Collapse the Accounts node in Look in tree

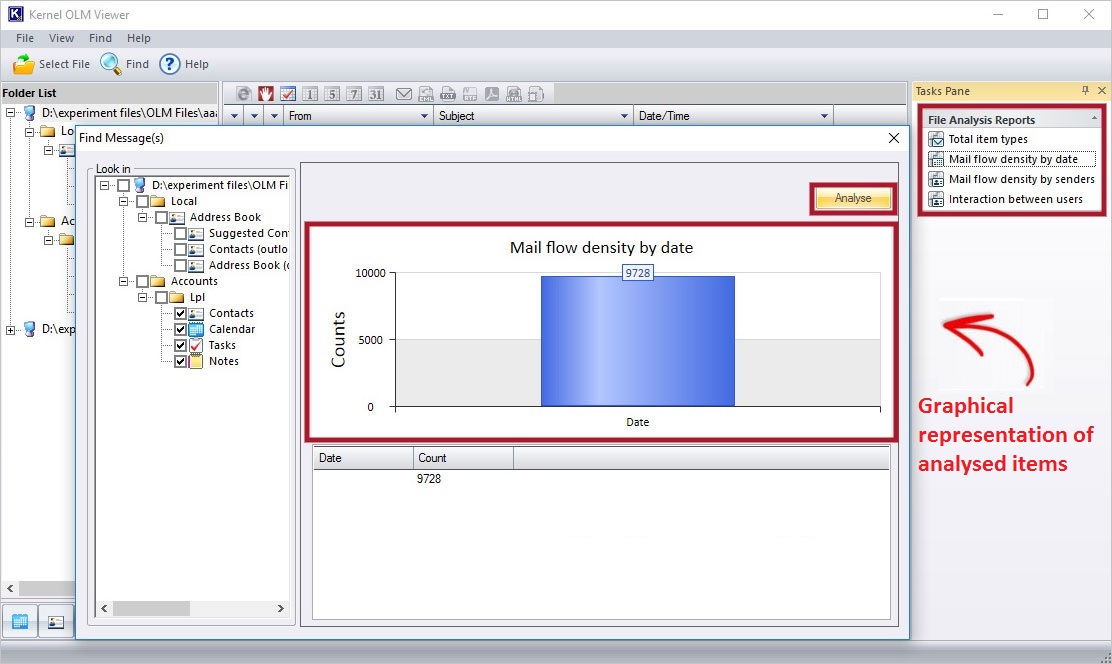click(124, 281)
